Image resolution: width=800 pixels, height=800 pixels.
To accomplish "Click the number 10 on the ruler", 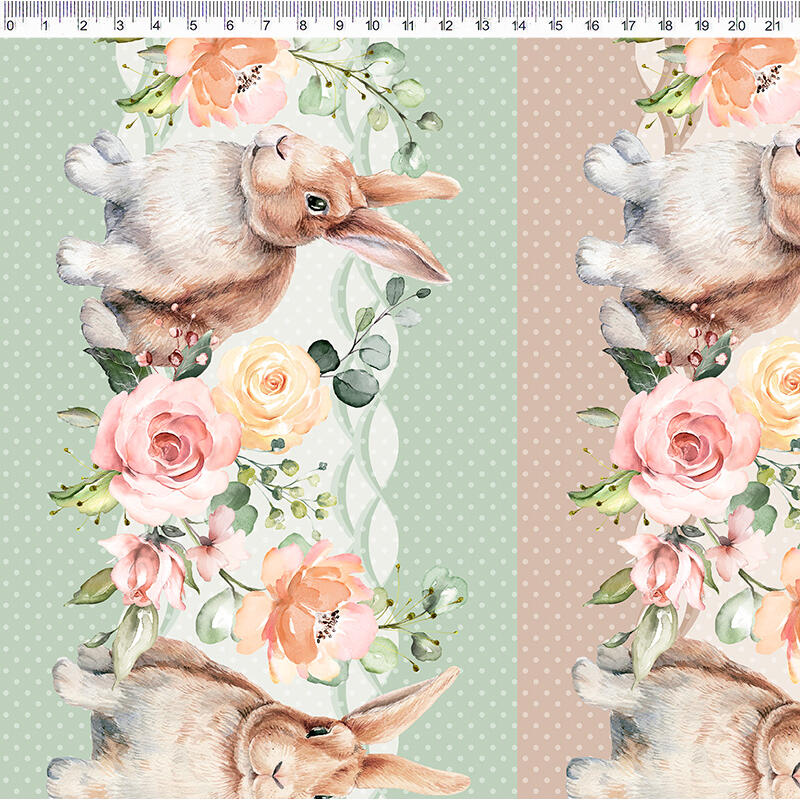I will click(372, 26).
